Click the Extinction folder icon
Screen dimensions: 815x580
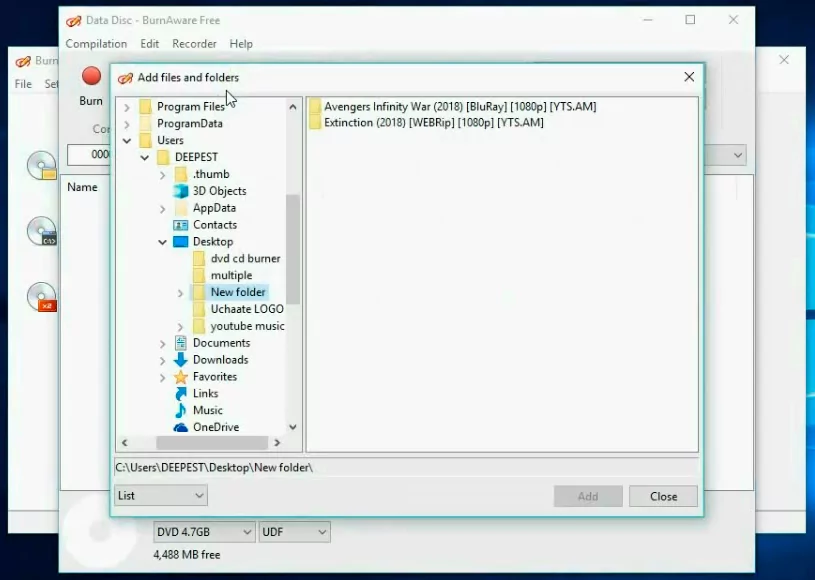(315, 123)
